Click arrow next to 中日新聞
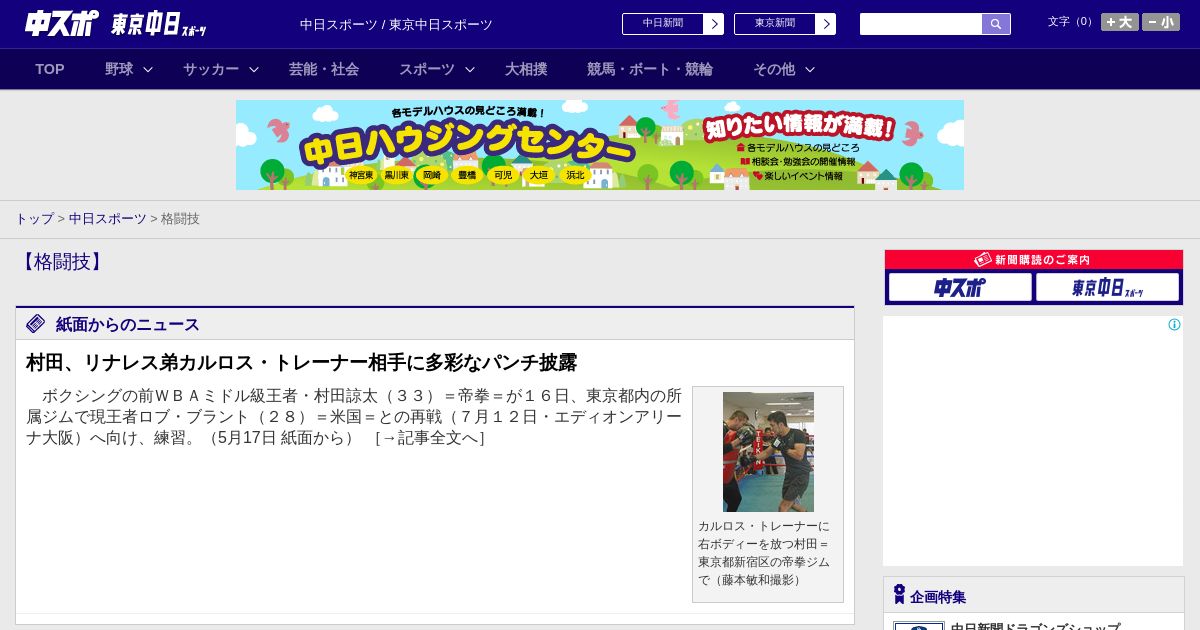1200x630 pixels. click(713, 24)
